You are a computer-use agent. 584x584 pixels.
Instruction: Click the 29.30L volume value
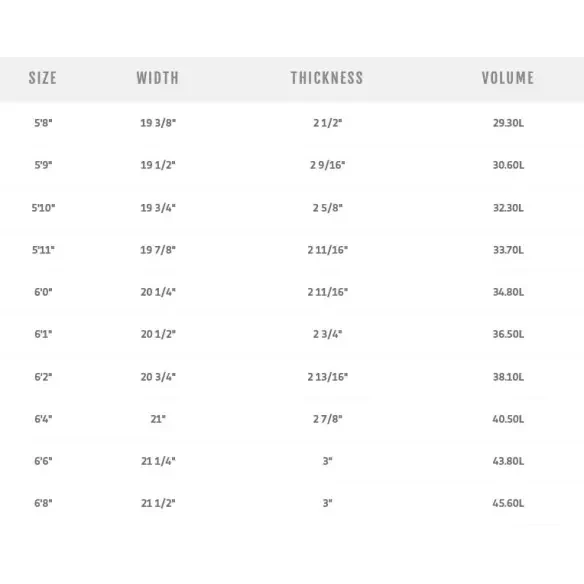tap(508, 123)
